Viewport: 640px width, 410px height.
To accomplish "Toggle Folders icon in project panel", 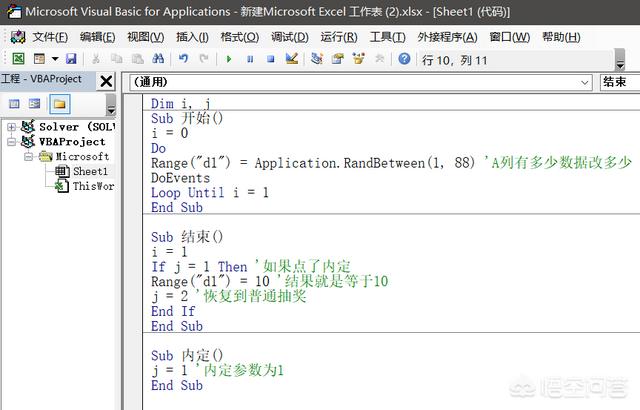I will click(60, 104).
